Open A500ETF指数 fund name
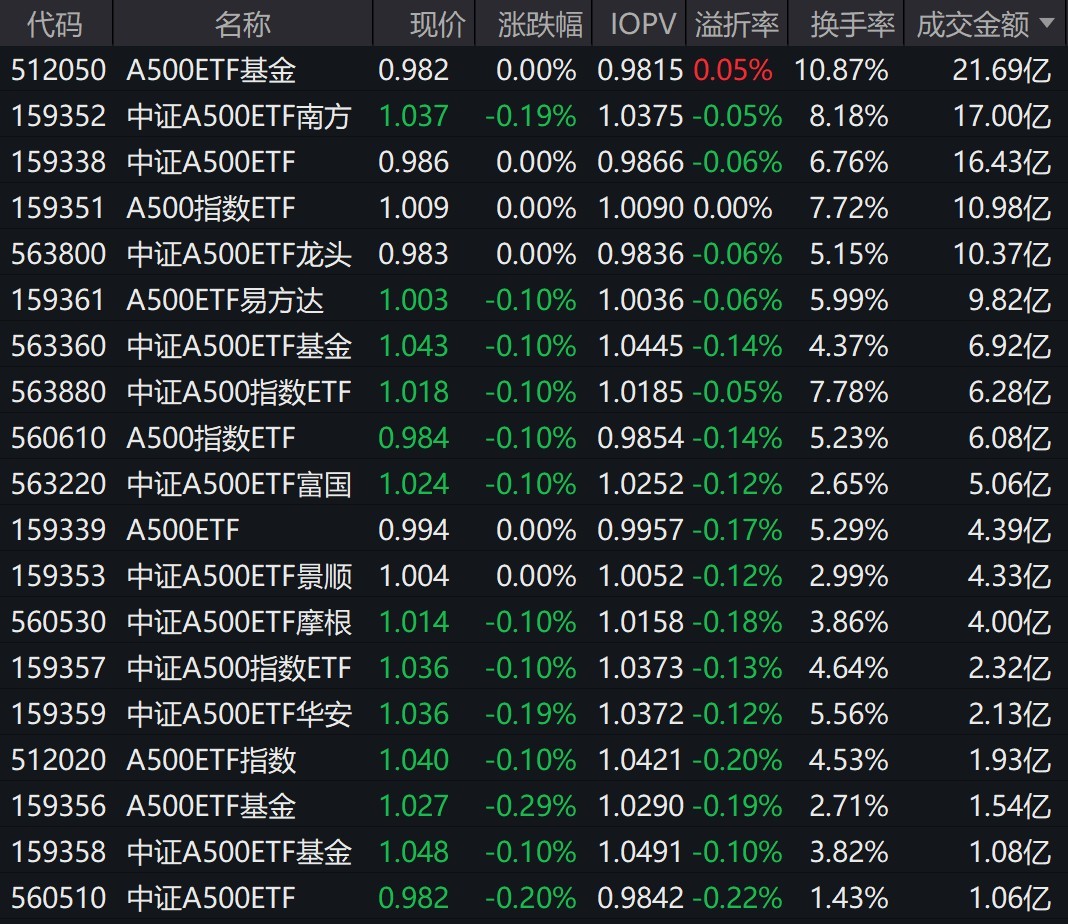 pos(211,760)
